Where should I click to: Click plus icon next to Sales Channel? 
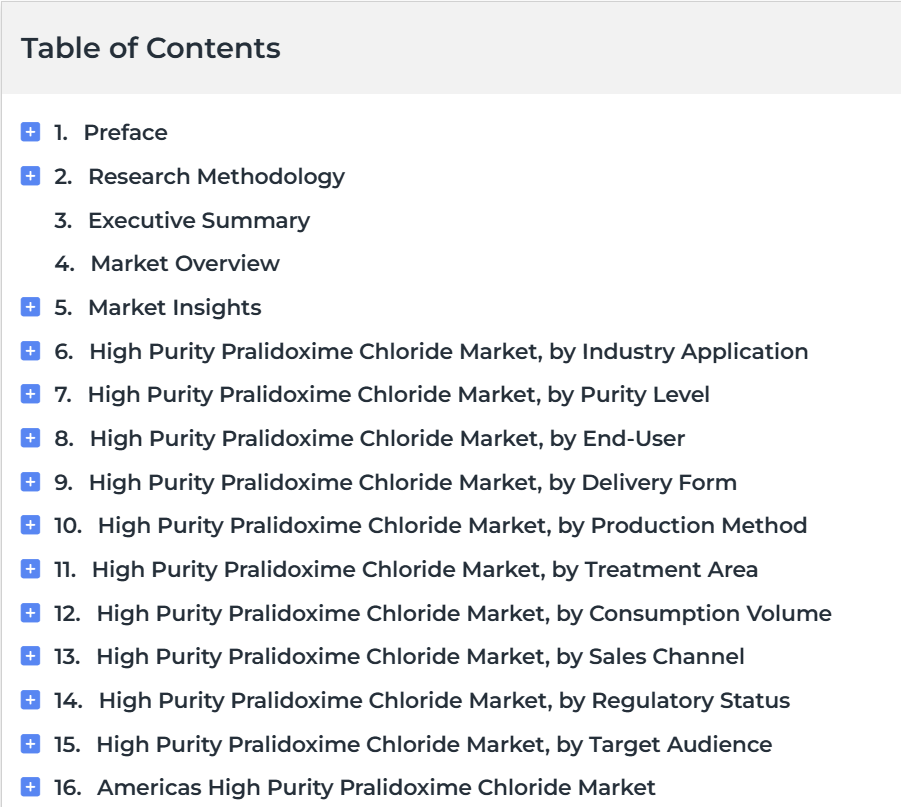coord(30,656)
